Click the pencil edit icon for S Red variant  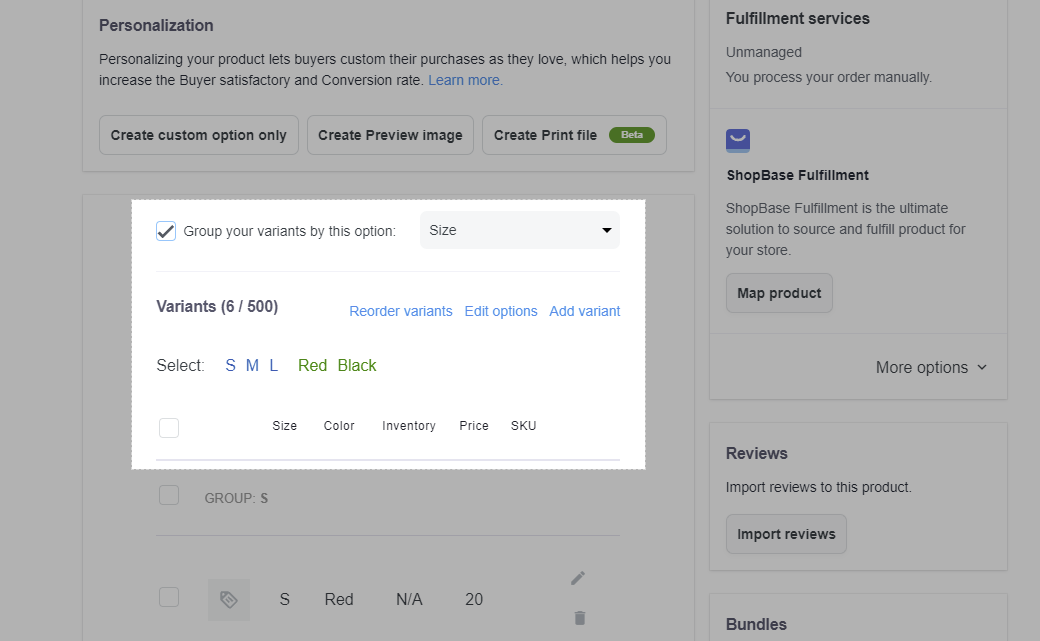[x=578, y=578]
